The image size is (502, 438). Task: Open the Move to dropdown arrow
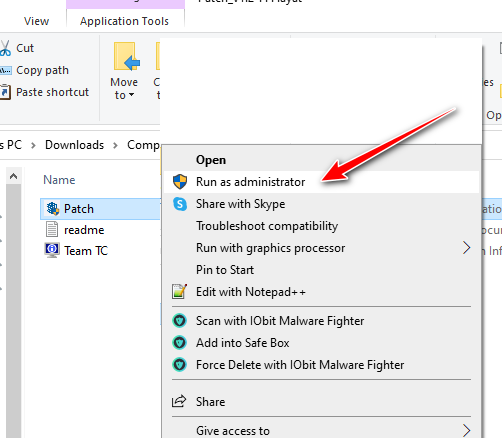132,95
